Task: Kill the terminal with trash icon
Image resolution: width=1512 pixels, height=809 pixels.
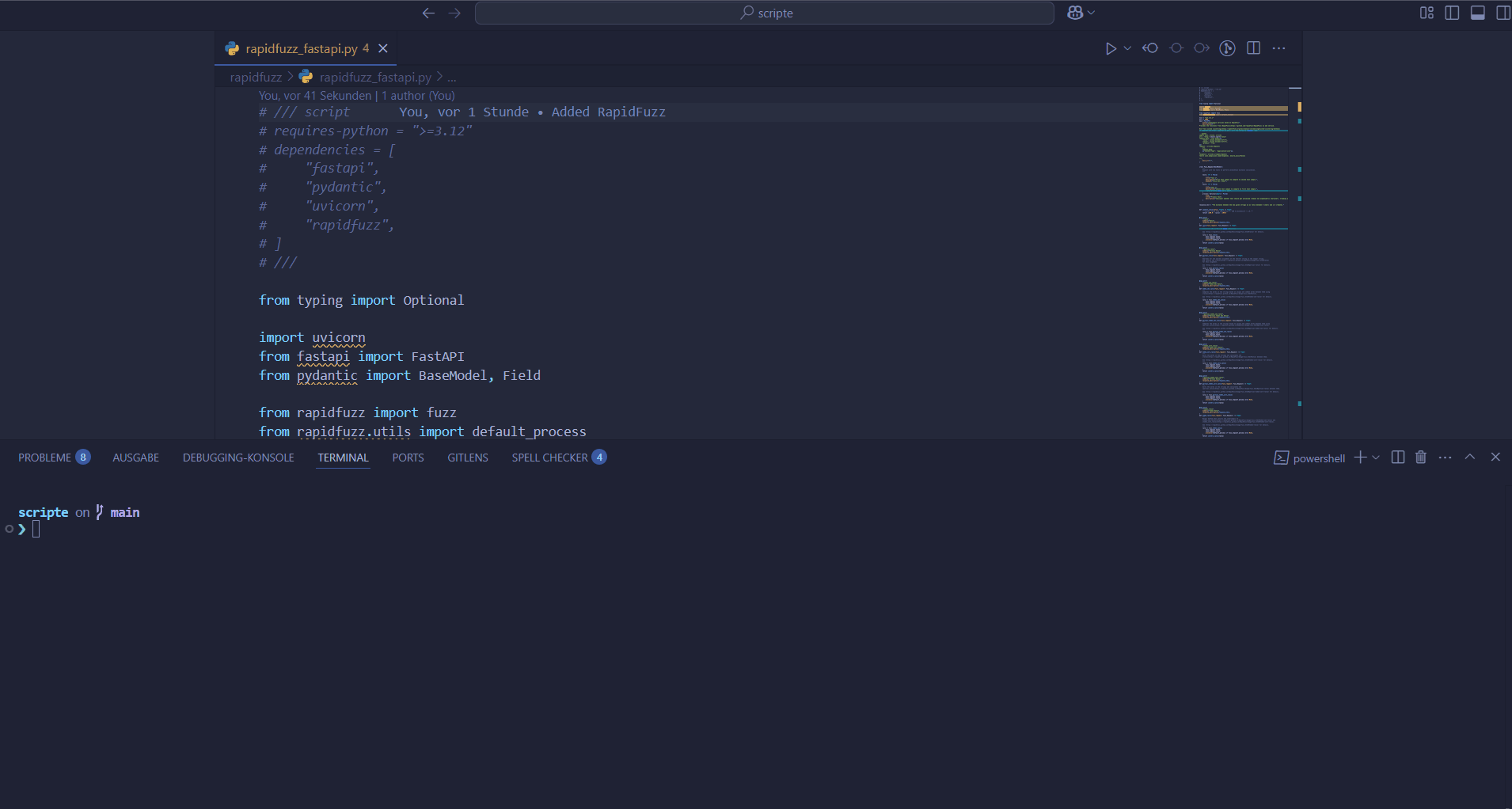Action: click(x=1421, y=458)
